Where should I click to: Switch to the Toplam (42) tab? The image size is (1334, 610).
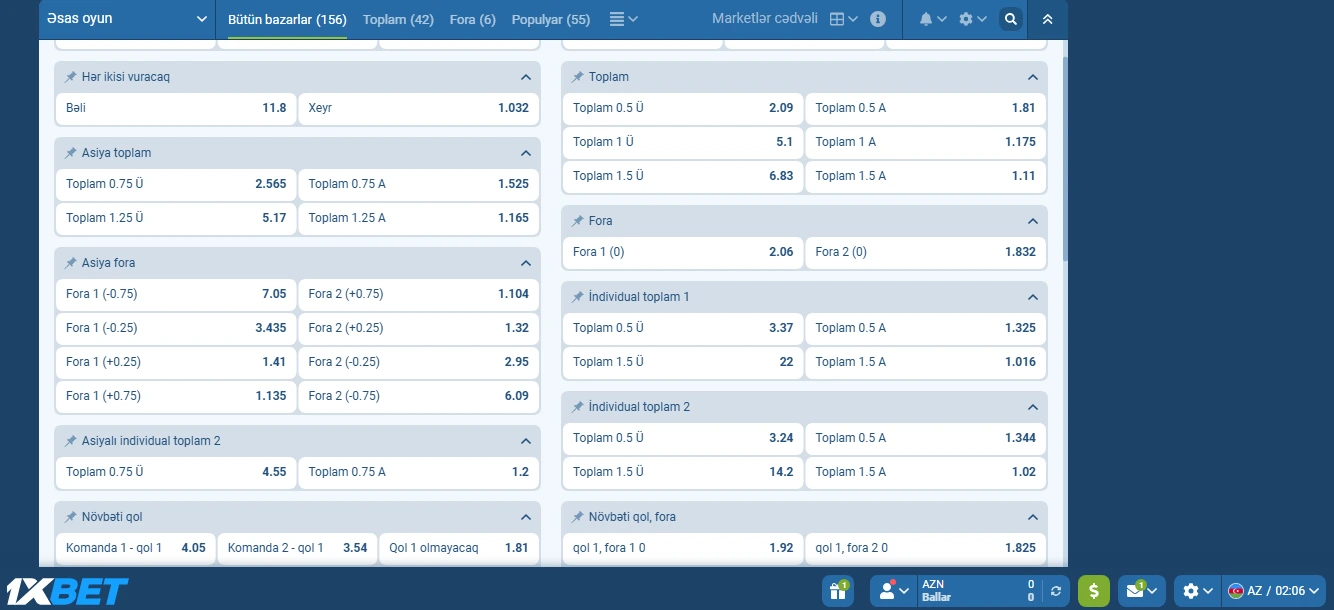[x=398, y=19]
